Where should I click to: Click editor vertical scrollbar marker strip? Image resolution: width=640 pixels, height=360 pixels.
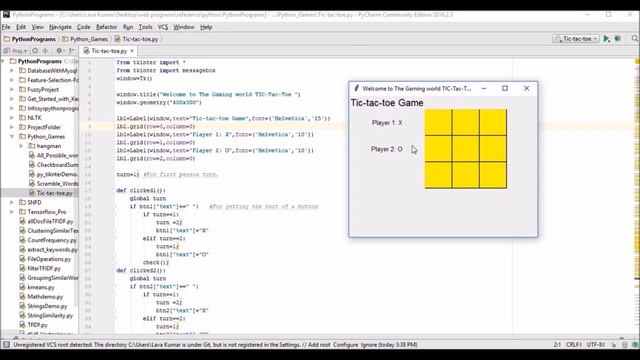click(x=637, y=196)
